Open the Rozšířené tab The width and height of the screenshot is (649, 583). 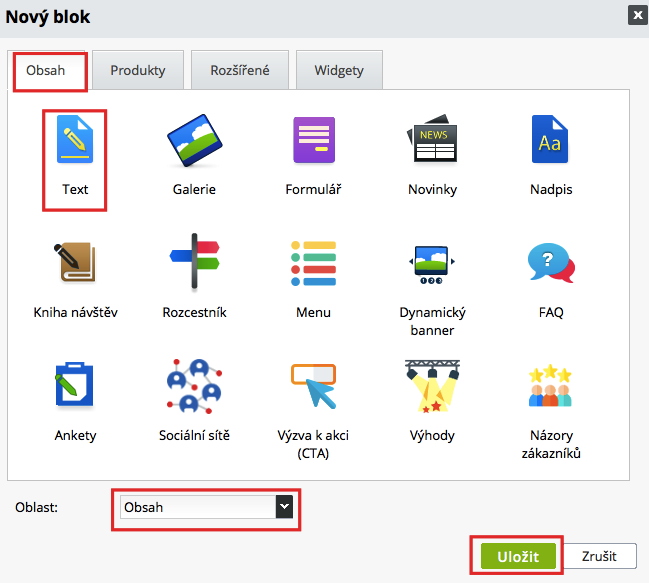(240, 71)
